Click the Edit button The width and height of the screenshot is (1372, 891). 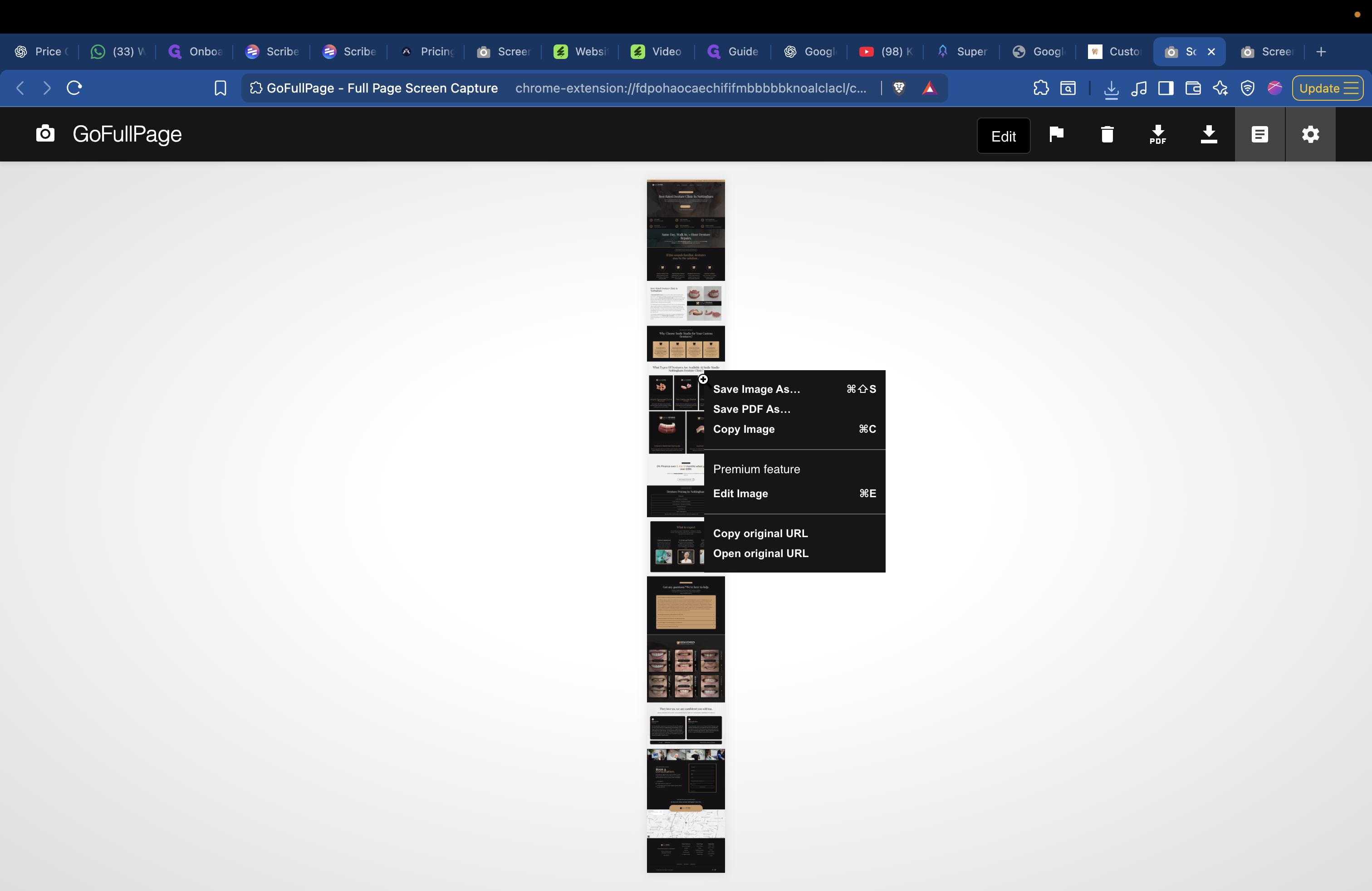[x=1003, y=136]
